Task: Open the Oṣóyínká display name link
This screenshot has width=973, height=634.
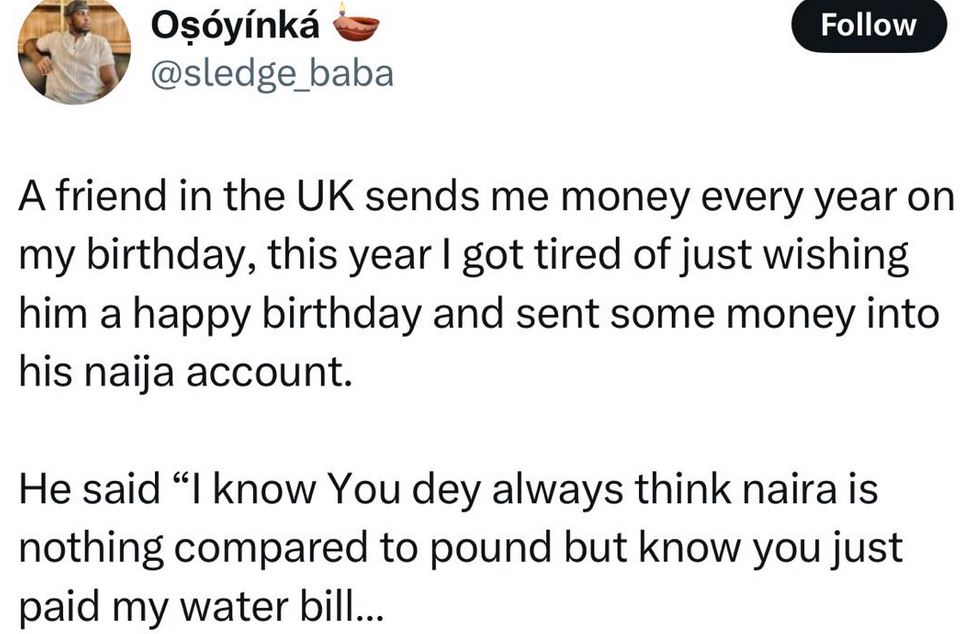Action: (x=236, y=26)
